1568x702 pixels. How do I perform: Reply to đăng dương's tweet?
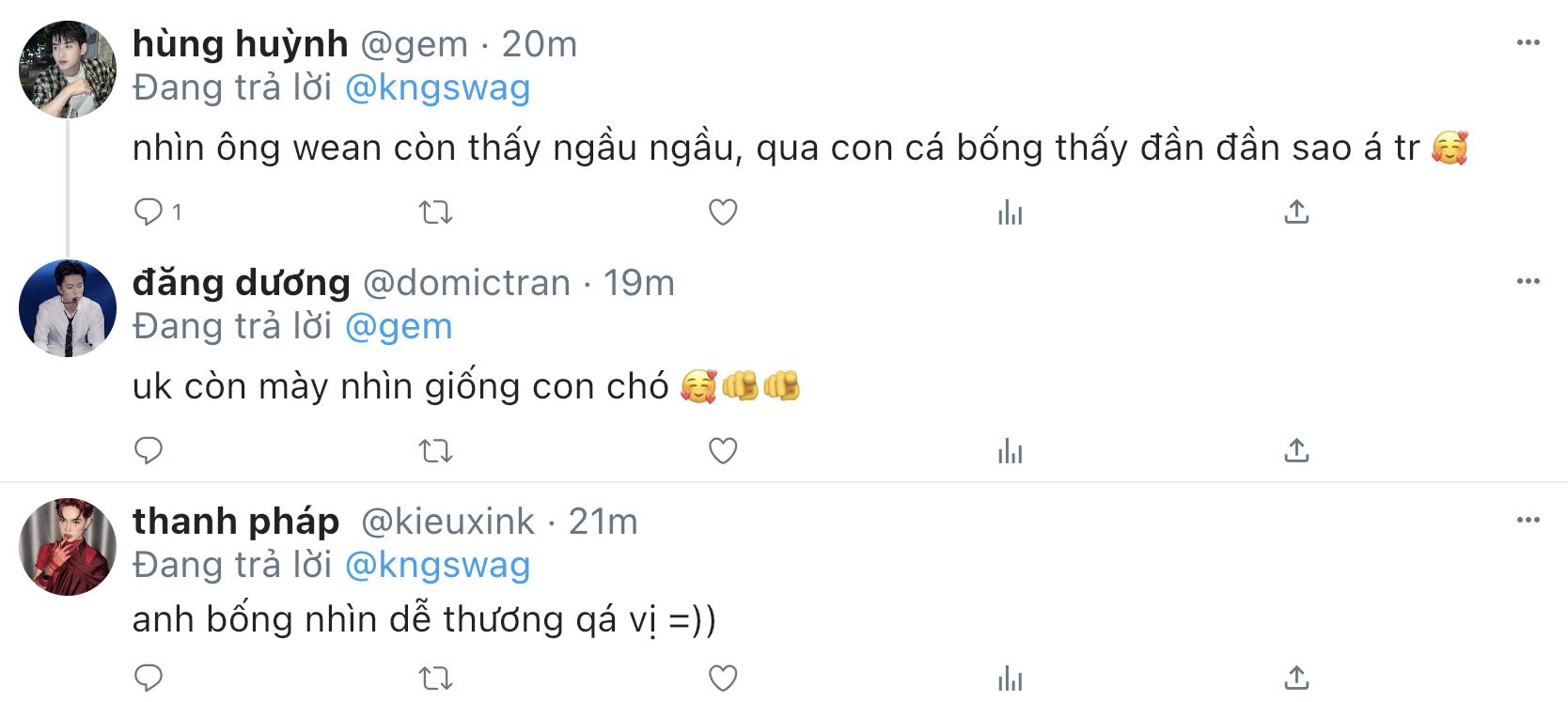pyautogui.click(x=149, y=451)
